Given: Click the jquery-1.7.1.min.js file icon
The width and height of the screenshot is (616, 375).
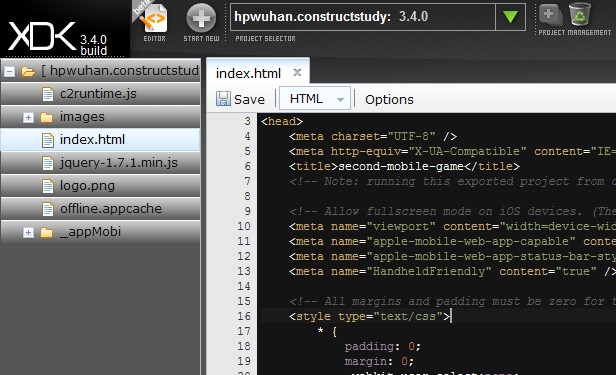Looking at the screenshot, I should pyautogui.click(x=48, y=163).
